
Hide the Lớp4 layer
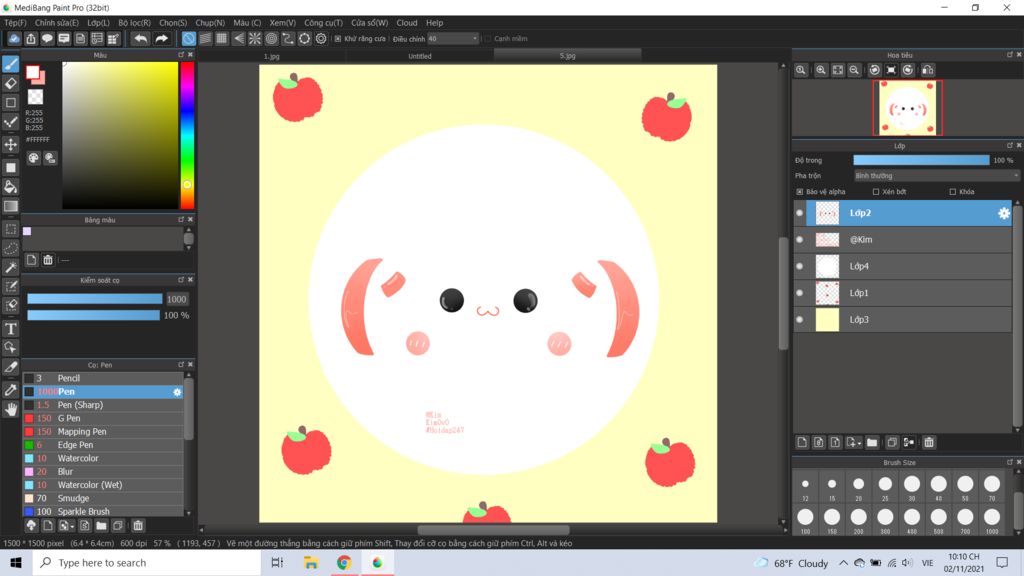coord(799,266)
